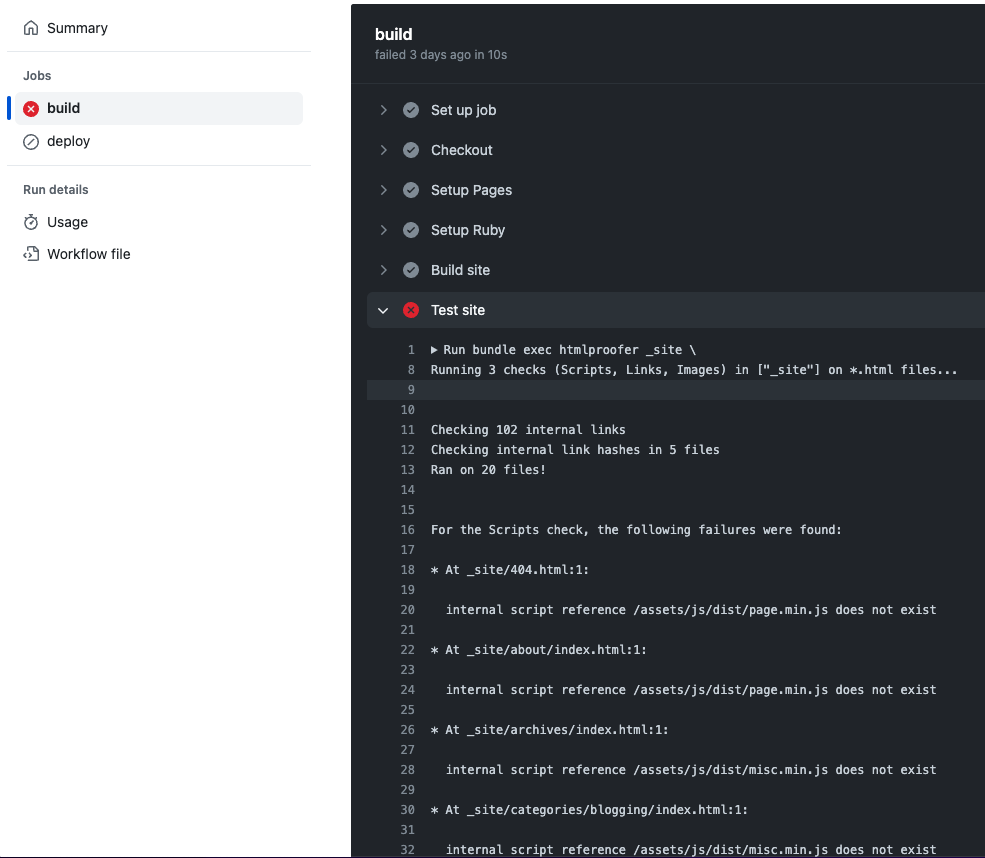Viewport: 985px width, 858px height.
Task: Click the red Test site failure icon
Action: coord(411,310)
